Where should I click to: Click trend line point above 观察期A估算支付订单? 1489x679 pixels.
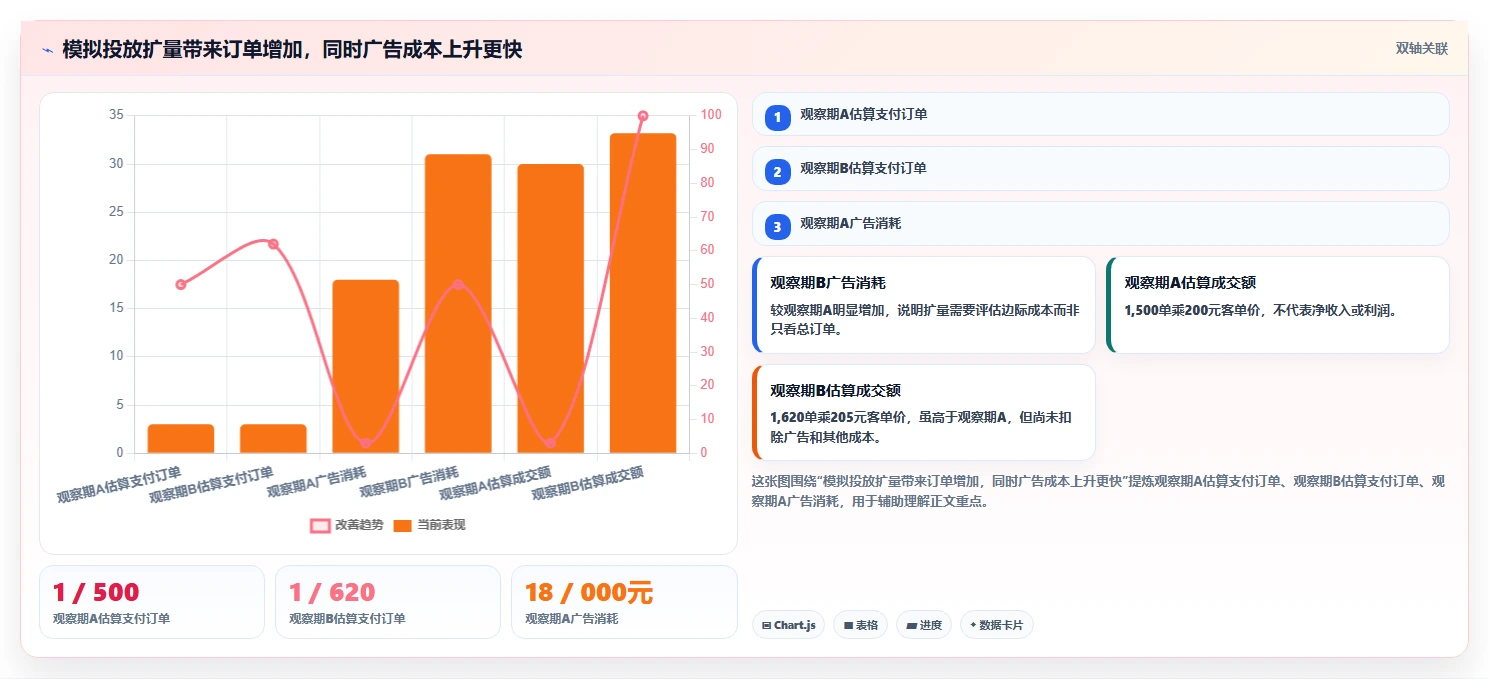[181, 285]
